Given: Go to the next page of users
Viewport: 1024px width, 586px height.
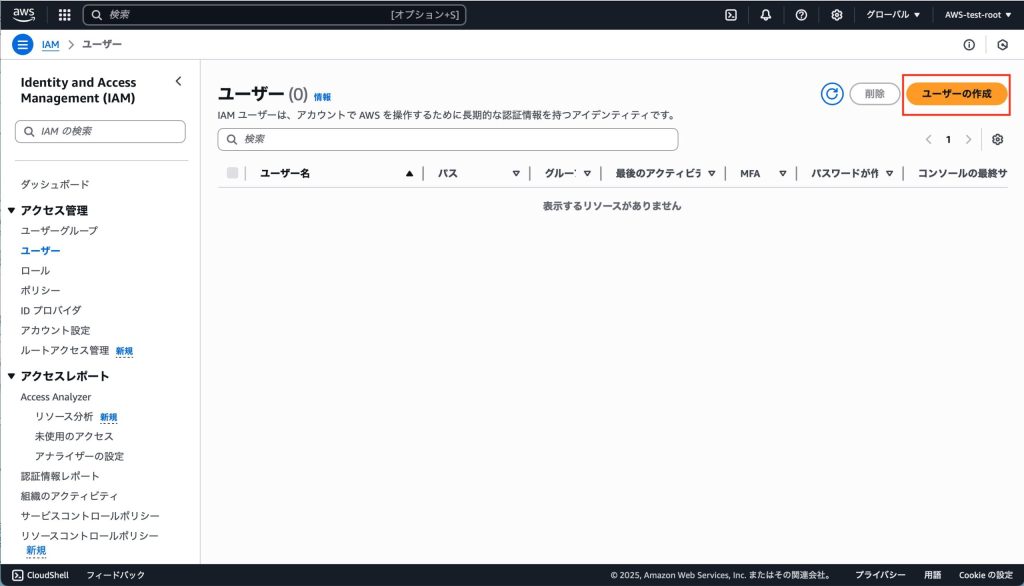Looking at the screenshot, I should [968, 139].
